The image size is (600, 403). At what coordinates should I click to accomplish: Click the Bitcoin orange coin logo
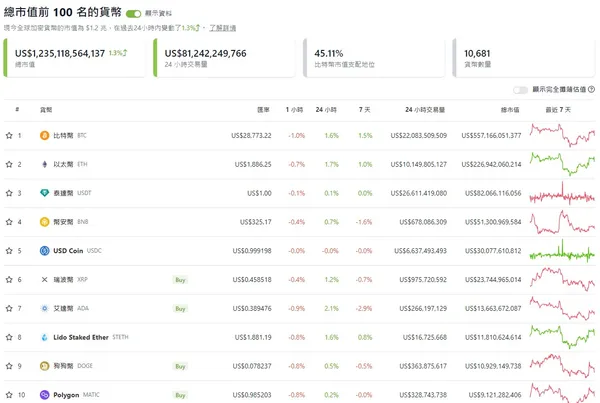coord(45,135)
